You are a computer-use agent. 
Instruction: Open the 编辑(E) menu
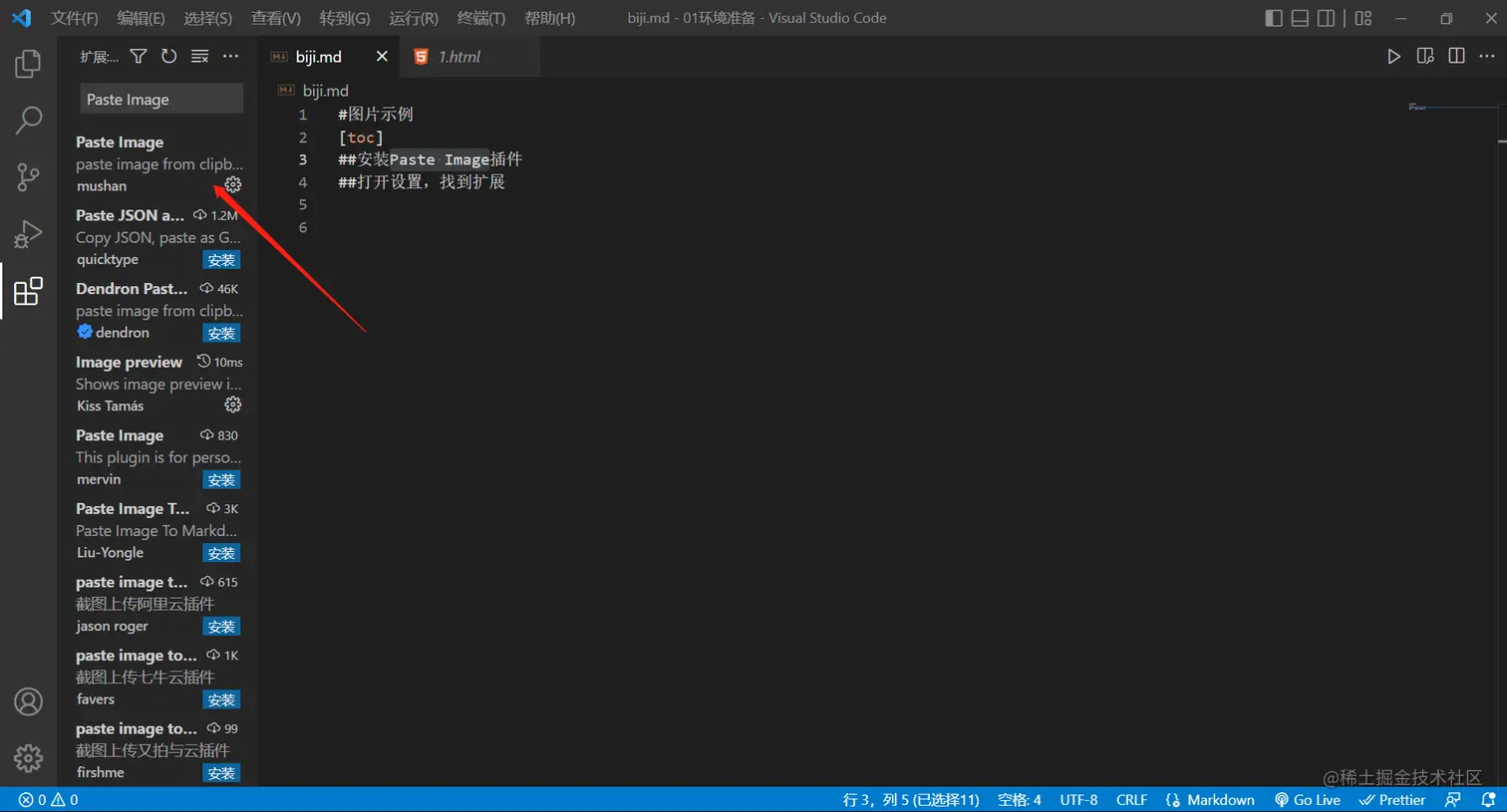pos(141,18)
